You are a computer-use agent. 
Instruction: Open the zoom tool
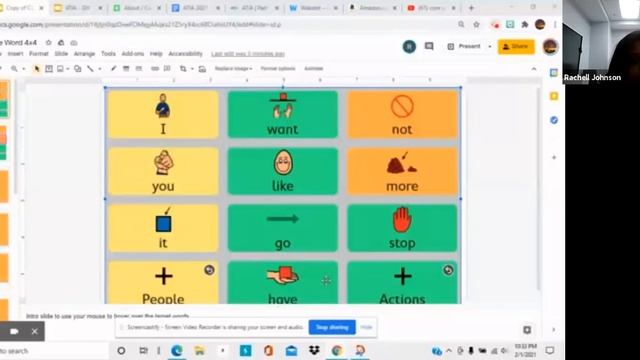click(14, 69)
